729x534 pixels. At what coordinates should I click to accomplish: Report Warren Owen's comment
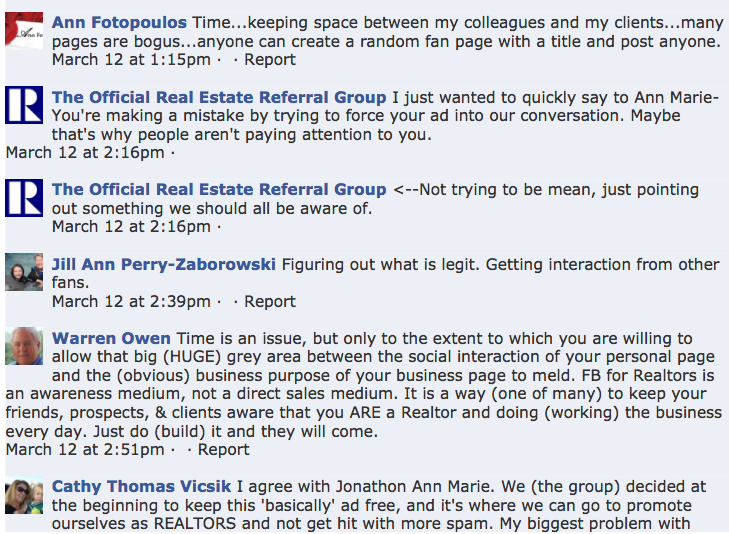tap(224, 449)
